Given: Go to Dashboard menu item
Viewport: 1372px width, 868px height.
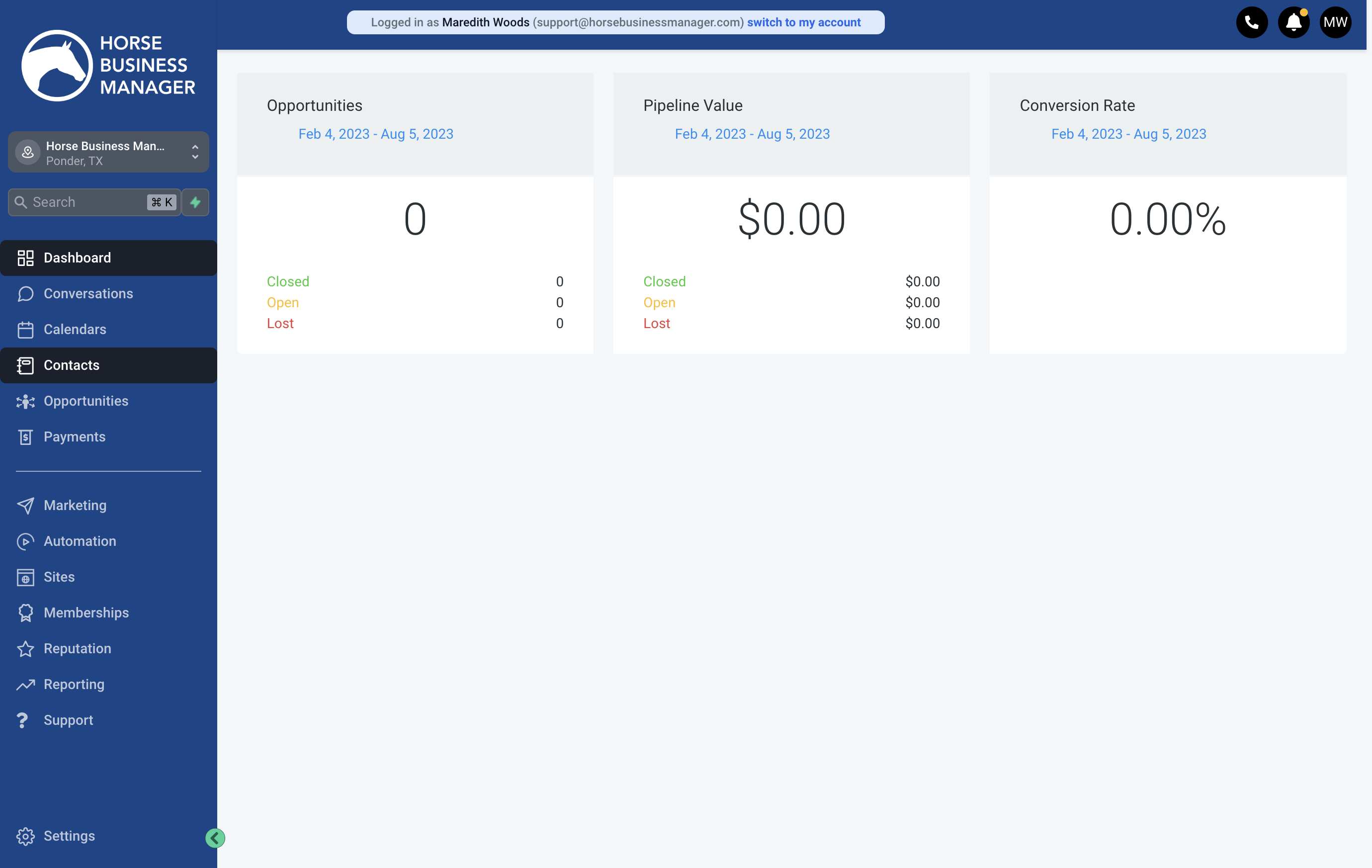Looking at the screenshot, I should point(108,258).
